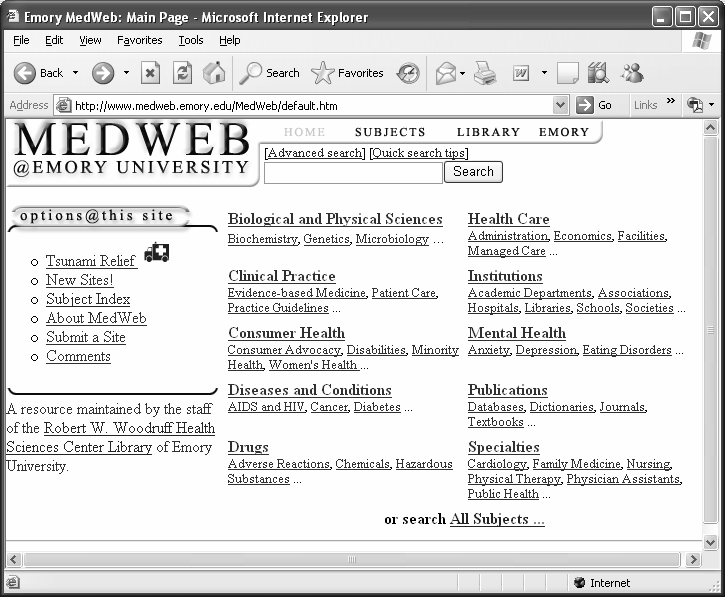The width and height of the screenshot is (725, 597).
Task: Open the Mail dropdown arrow
Action: [462, 73]
